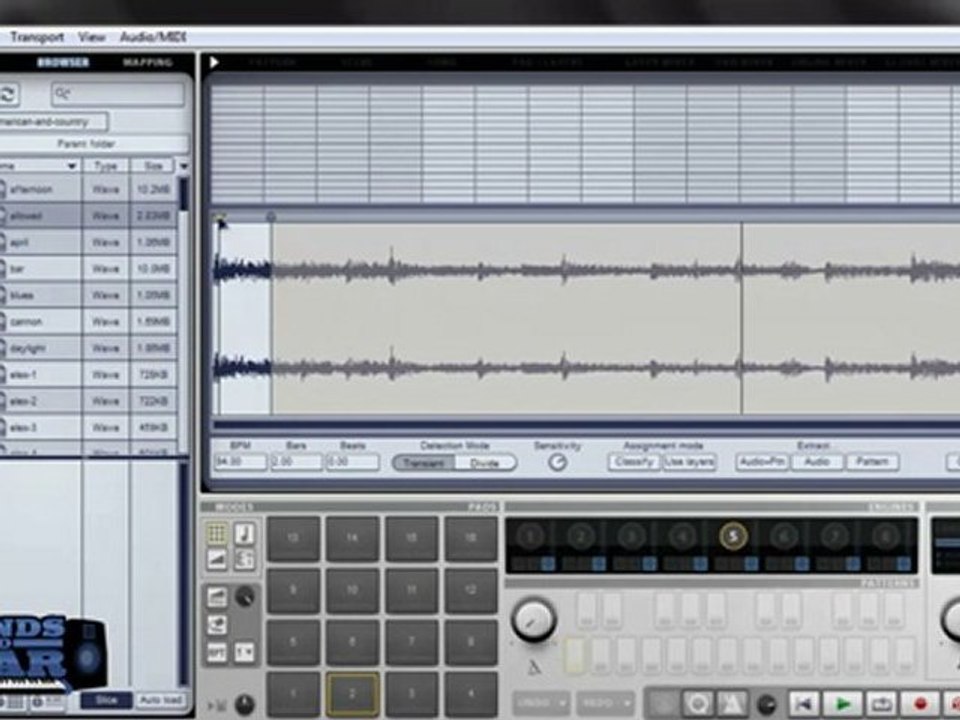Screen dimensions: 960x720
Task: Select engine 7 in the engines strip
Action: 834,537
